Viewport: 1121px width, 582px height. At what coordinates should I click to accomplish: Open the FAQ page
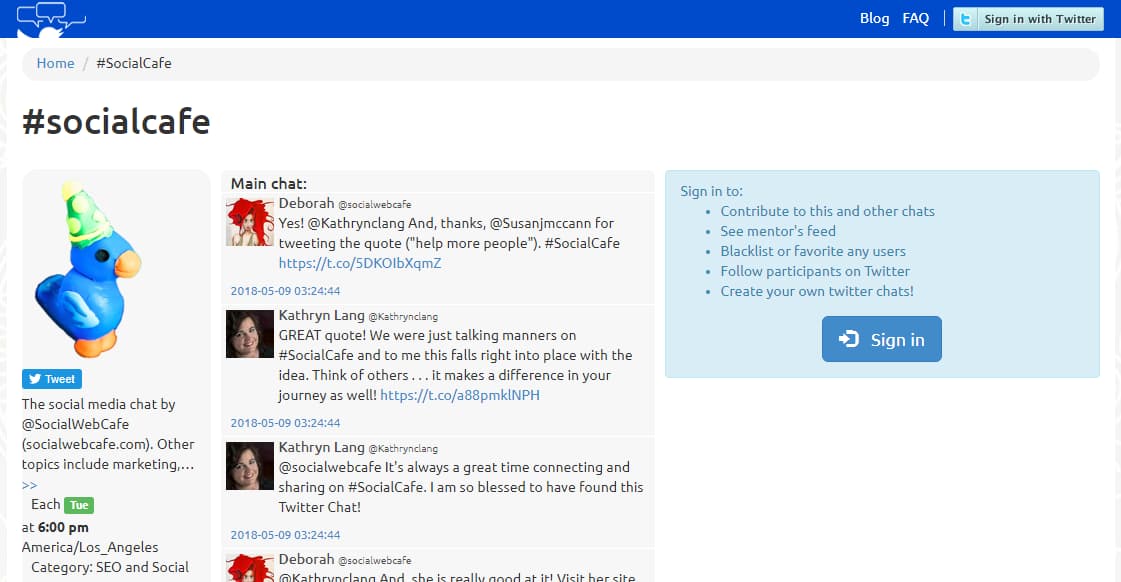tap(915, 18)
